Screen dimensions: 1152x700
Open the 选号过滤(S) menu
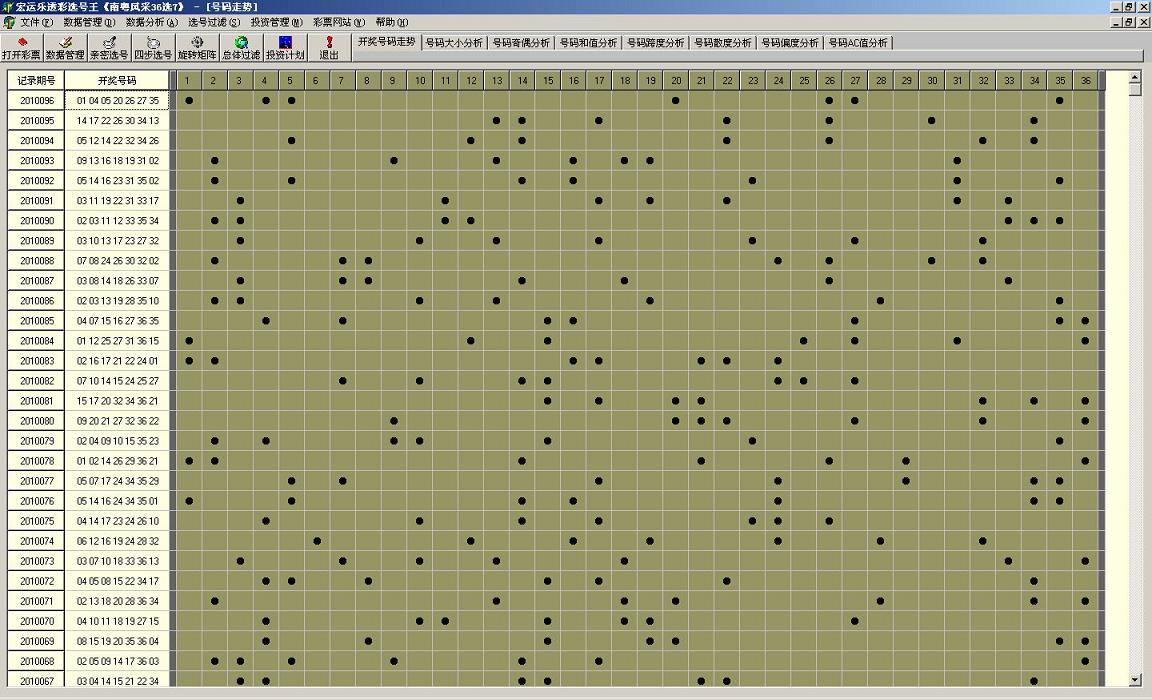pyautogui.click(x=214, y=22)
